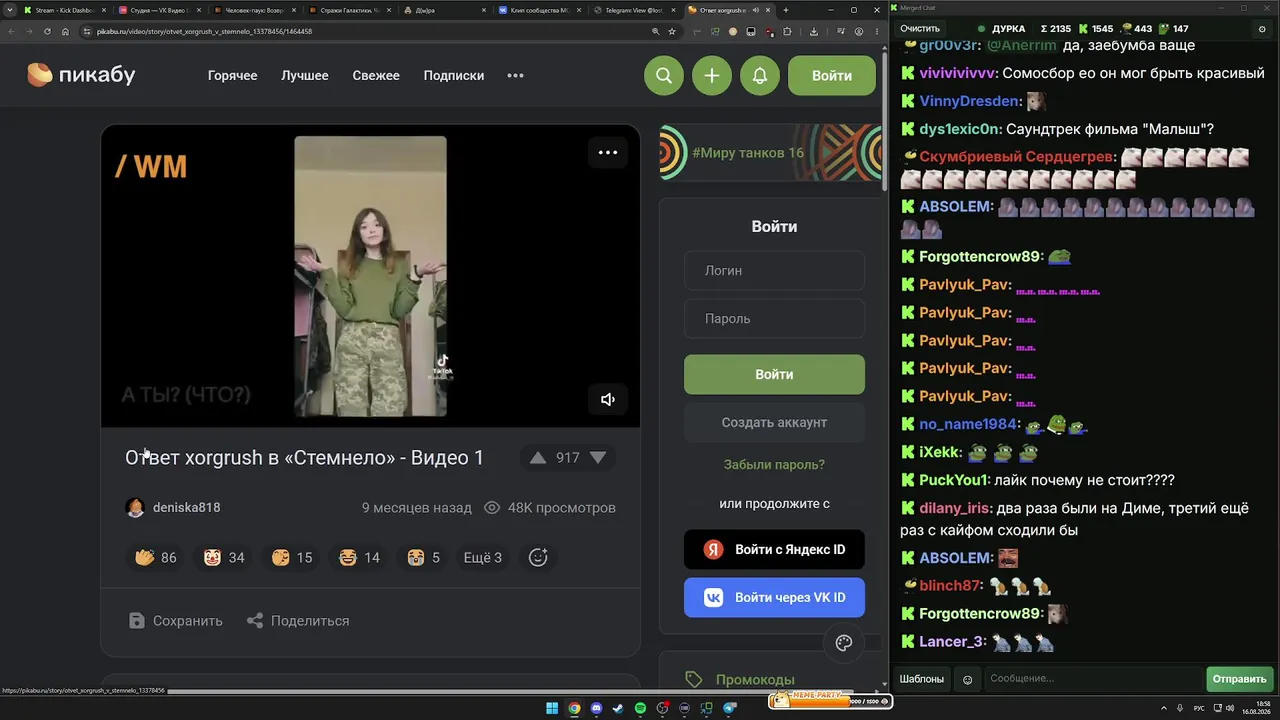Sign in with 'Войти через VK ID'
Screen dimensions: 1280x720
coord(774,597)
